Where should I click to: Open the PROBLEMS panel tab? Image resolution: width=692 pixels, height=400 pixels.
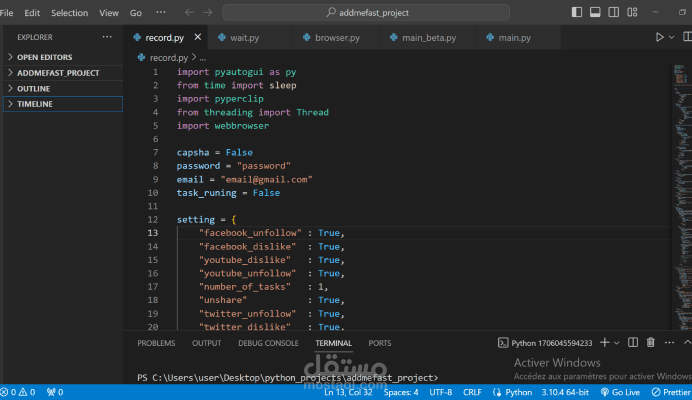[156, 343]
